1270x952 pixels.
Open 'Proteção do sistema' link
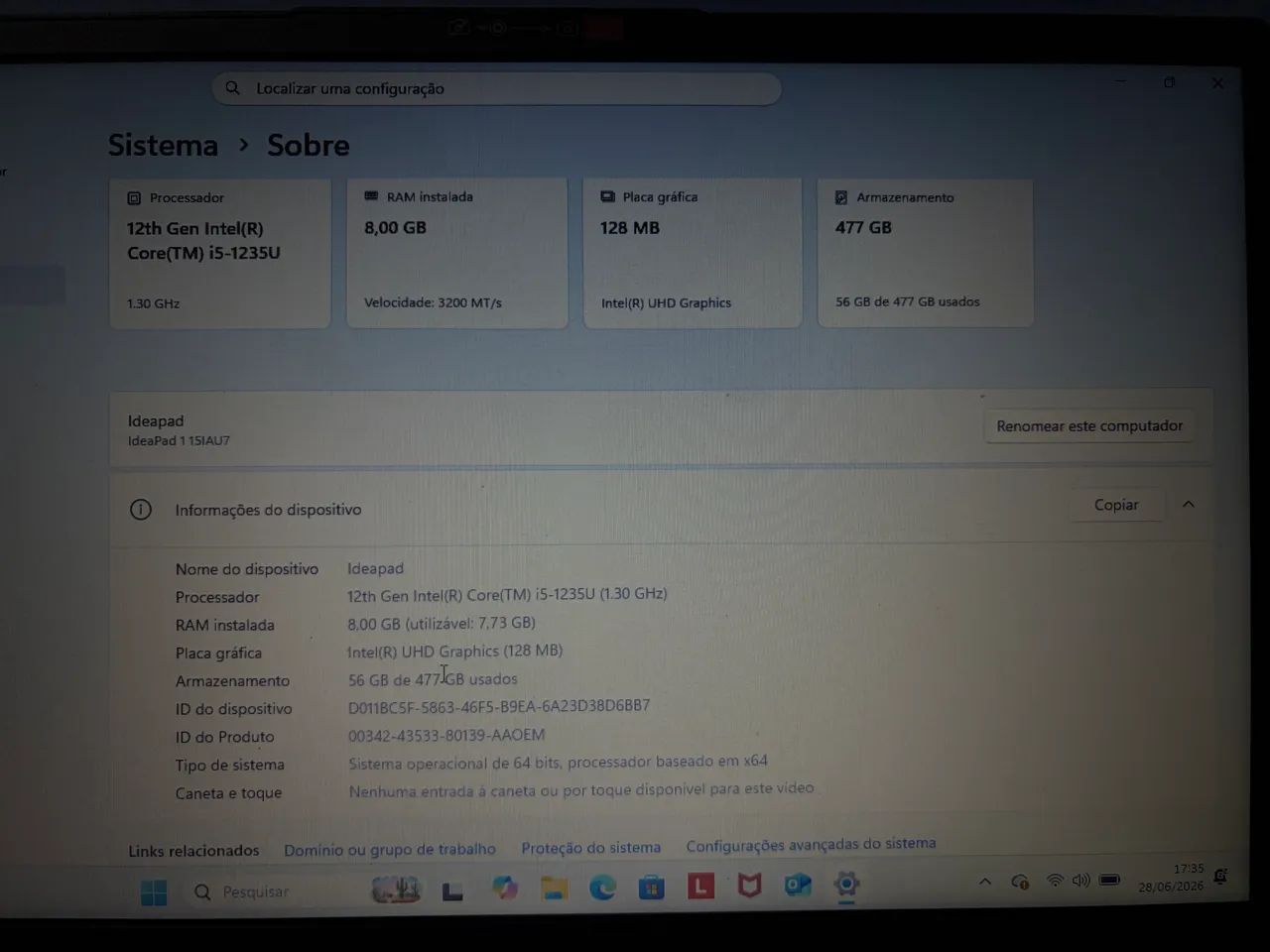[591, 847]
